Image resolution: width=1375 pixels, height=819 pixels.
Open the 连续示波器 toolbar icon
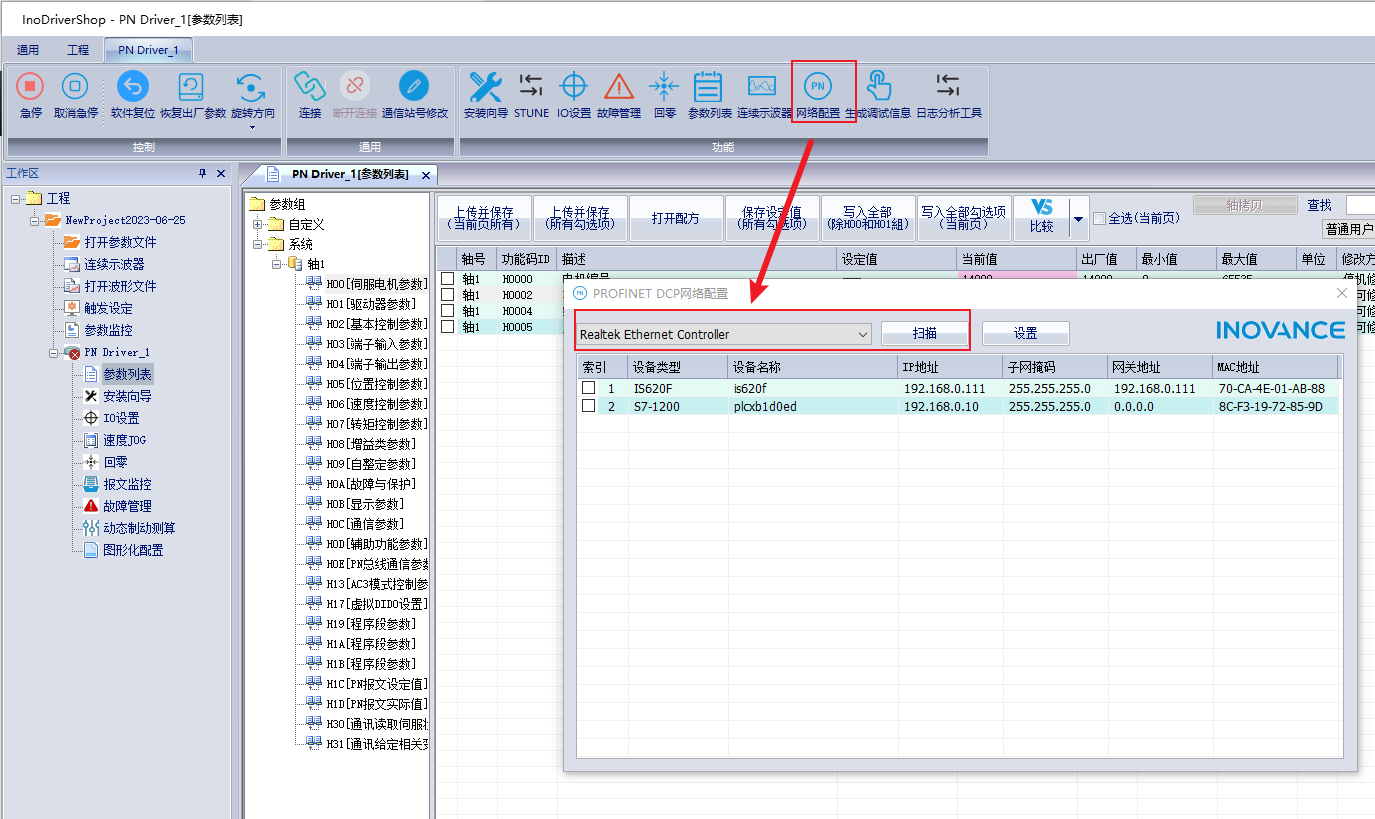pos(763,87)
